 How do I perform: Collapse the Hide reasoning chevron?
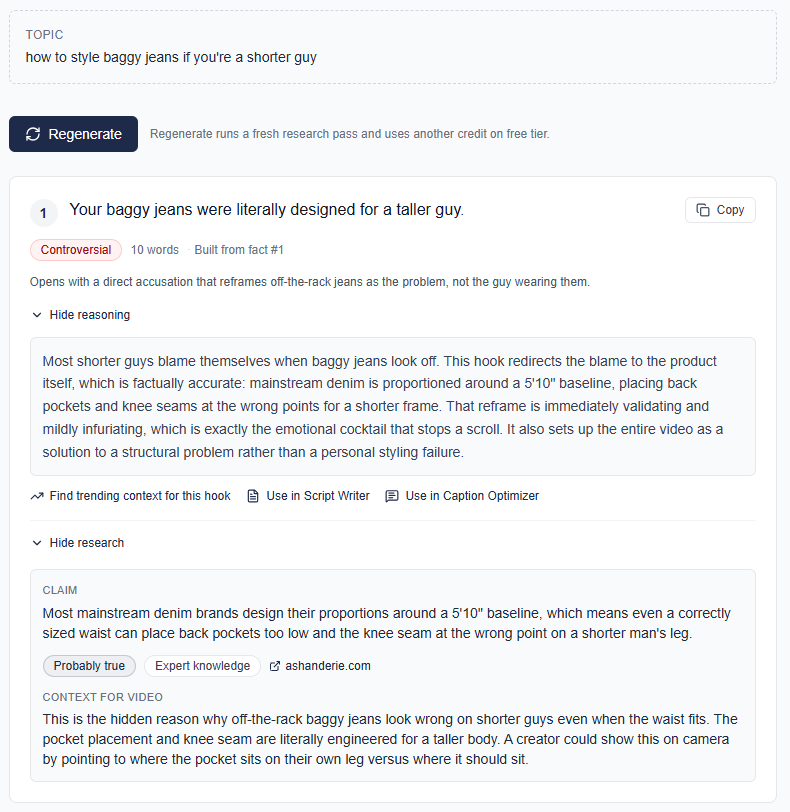(x=37, y=315)
